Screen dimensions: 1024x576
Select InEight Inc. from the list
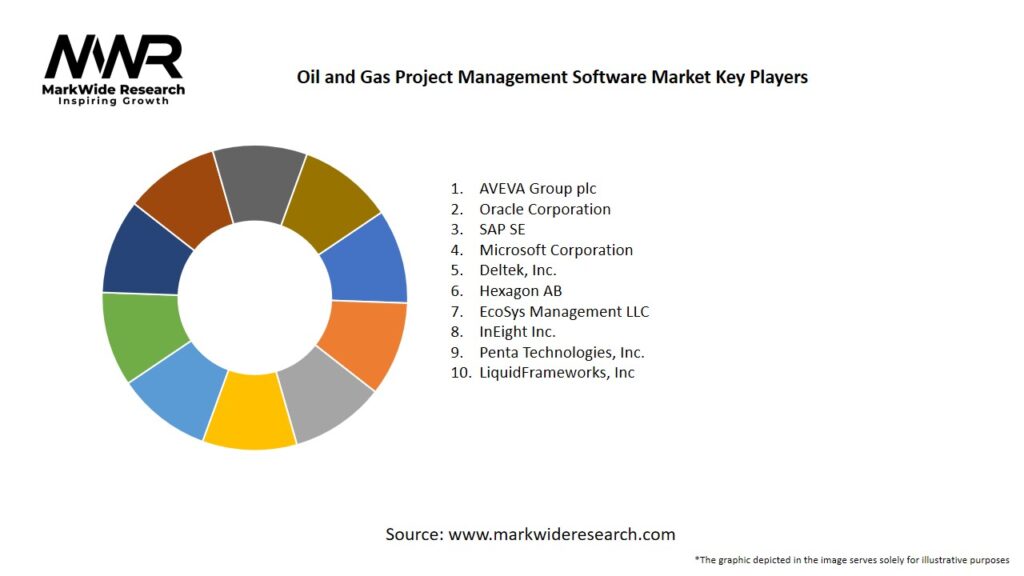pyautogui.click(x=517, y=331)
